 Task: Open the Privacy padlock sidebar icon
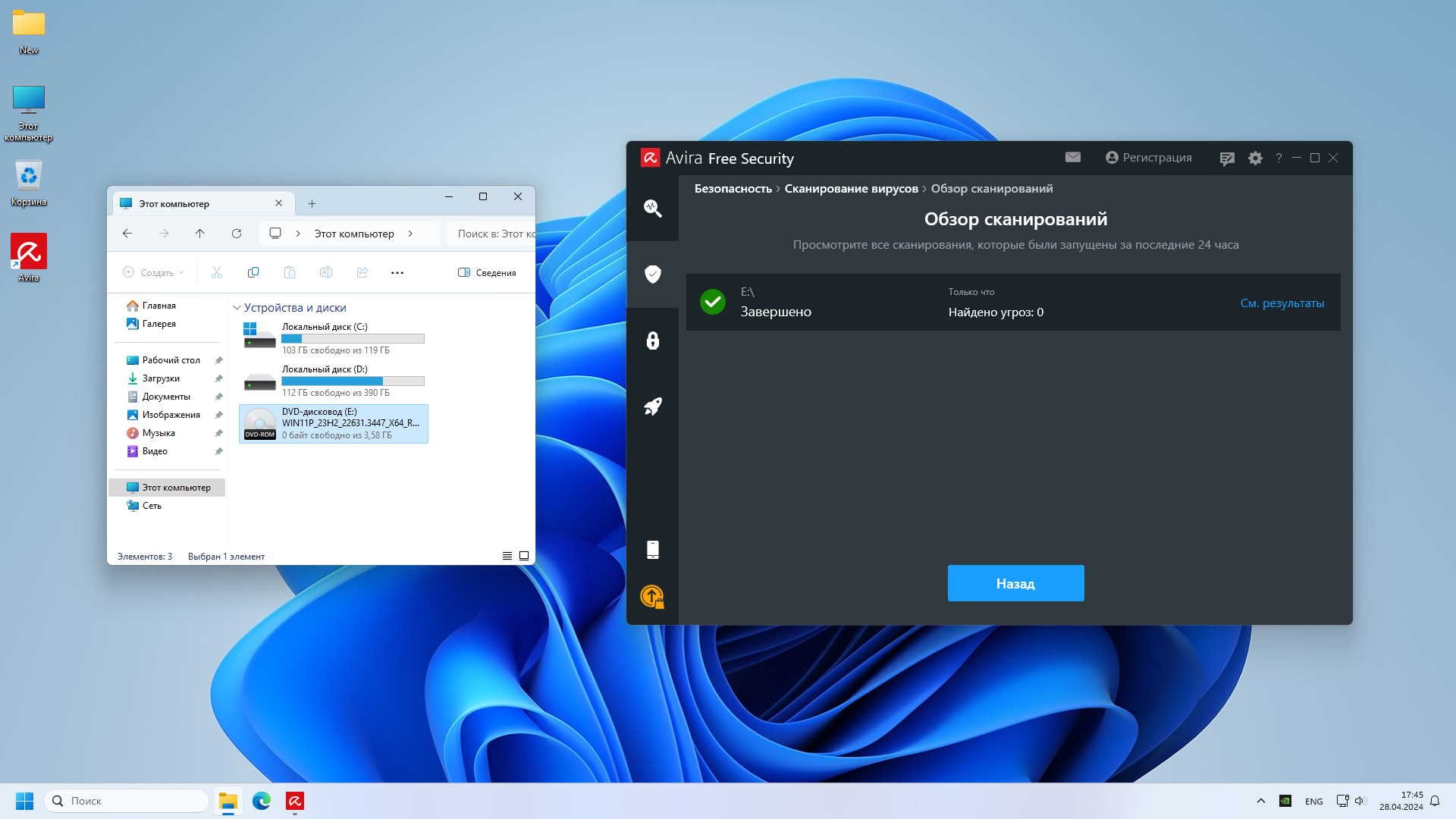(652, 340)
